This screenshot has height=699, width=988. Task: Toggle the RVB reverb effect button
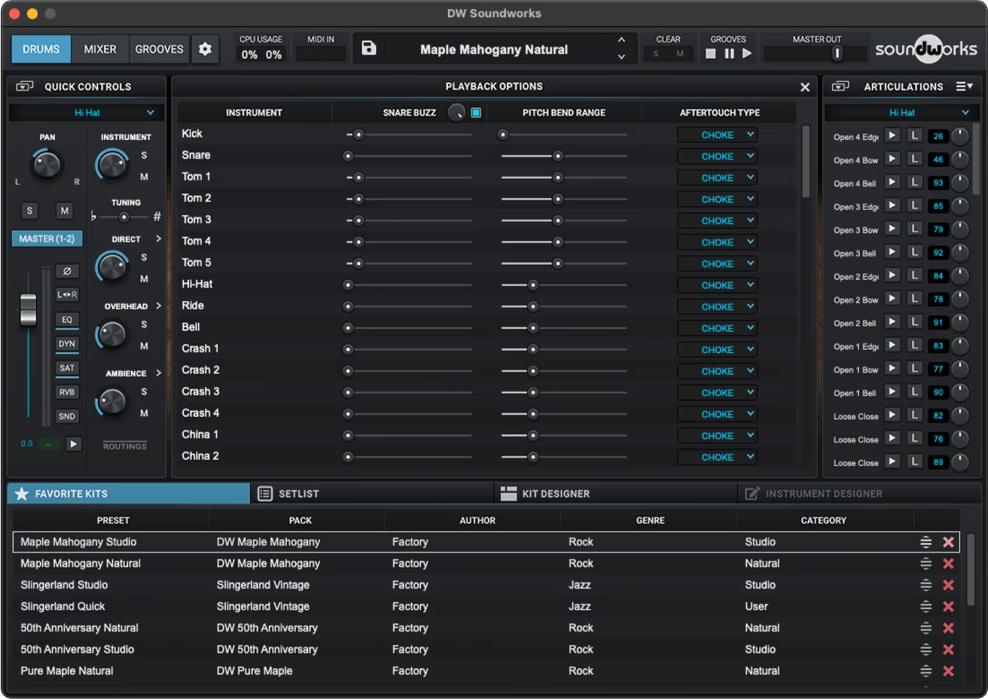tap(67, 392)
